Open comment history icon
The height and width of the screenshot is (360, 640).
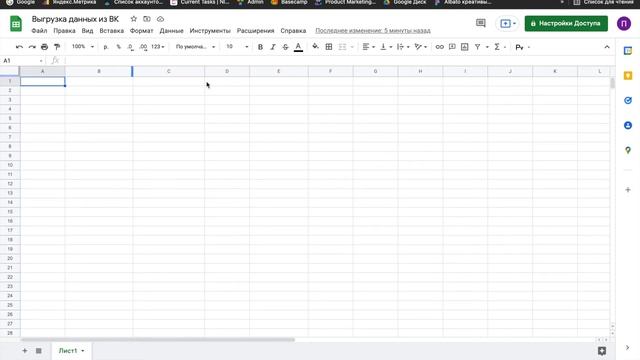tap(481, 23)
